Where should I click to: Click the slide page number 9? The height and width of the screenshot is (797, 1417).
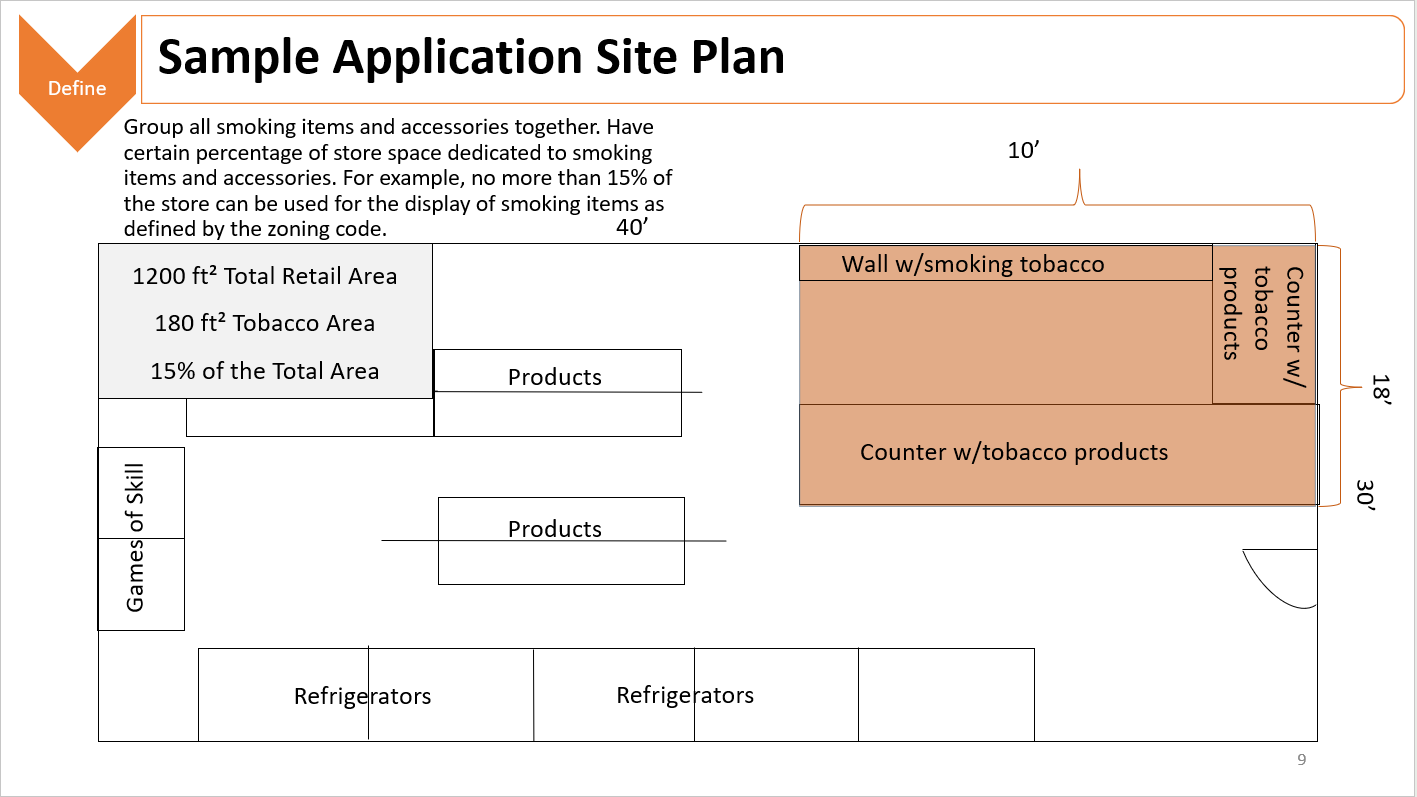[x=1301, y=760]
